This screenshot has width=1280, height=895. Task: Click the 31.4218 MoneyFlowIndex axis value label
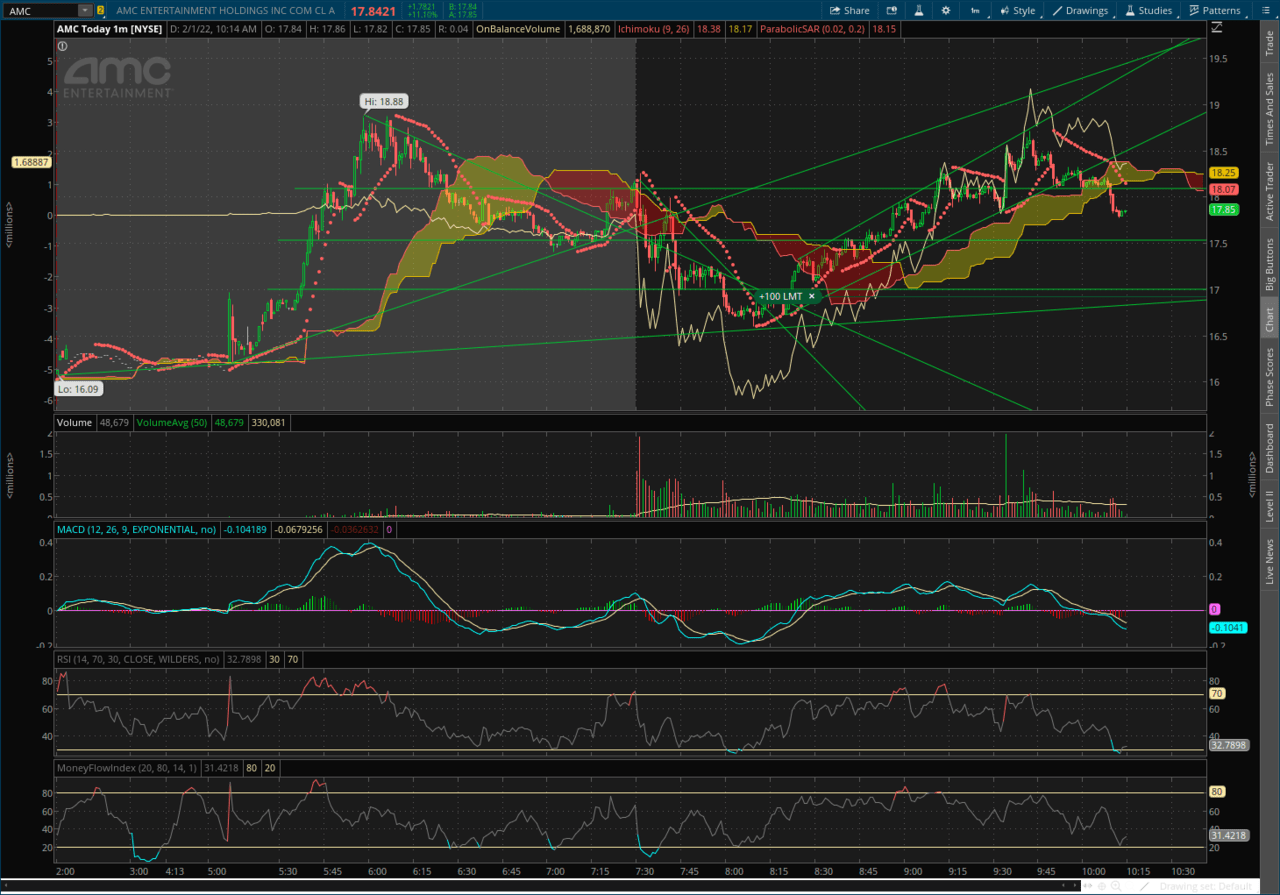pyautogui.click(x=1228, y=836)
